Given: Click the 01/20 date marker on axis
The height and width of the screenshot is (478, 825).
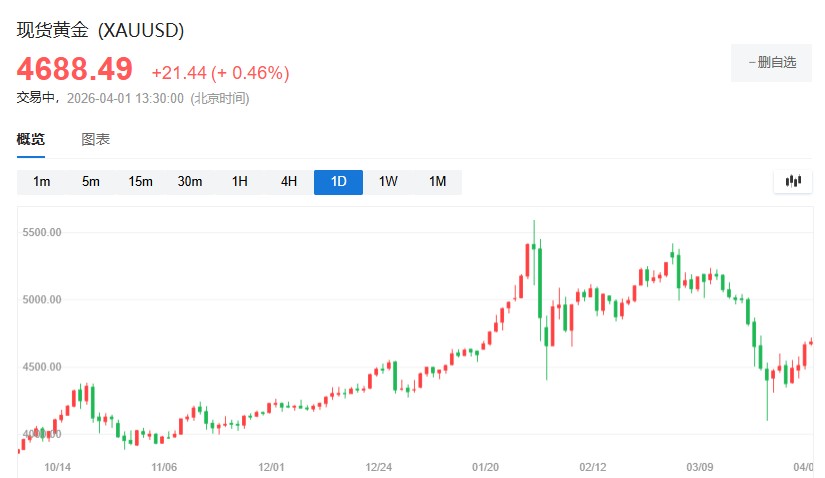Looking at the screenshot, I should (x=486, y=466).
